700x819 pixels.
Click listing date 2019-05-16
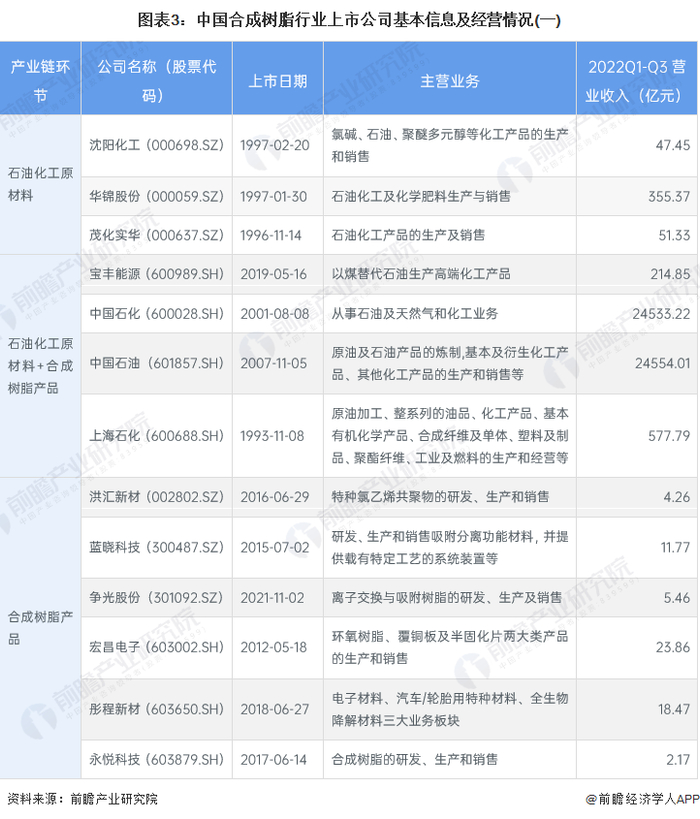point(274,274)
